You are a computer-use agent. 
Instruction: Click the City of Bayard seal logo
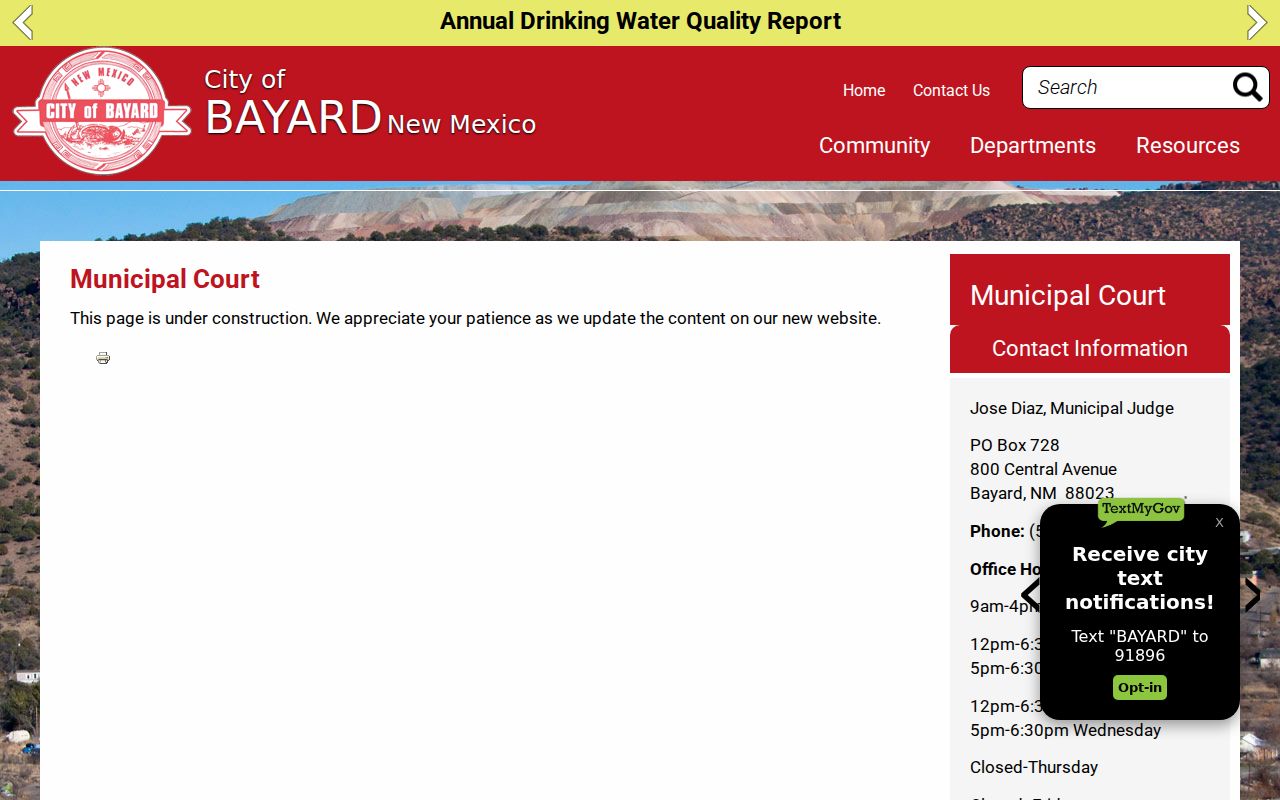[101, 111]
